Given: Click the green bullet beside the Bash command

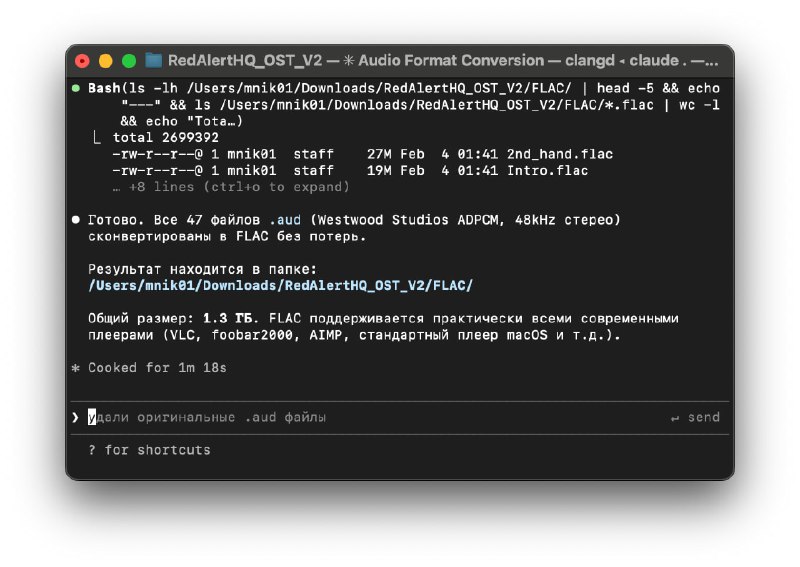Looking at the screenshot, I should [x=76, y=88].
